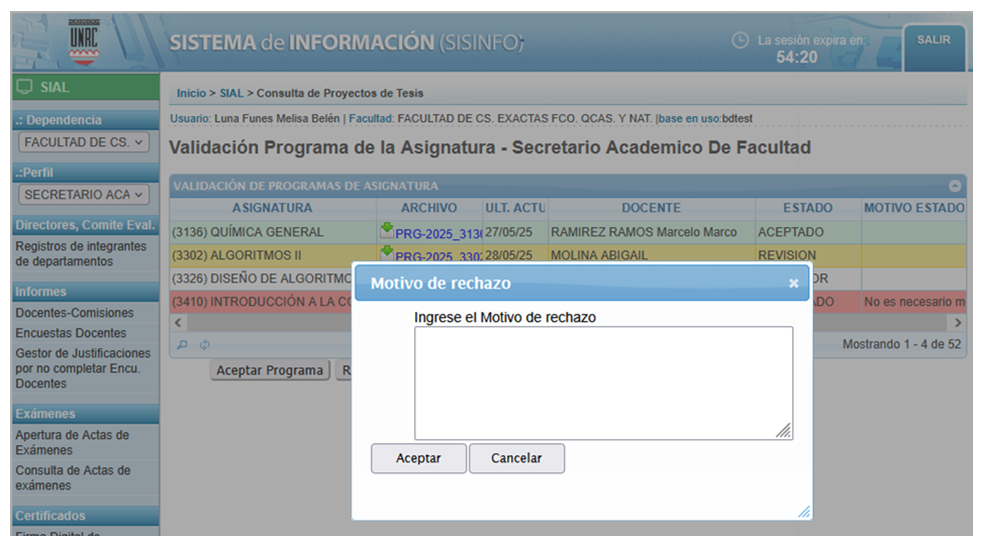984x548 pixels.
Task: Click the Aceptar button in dialog
Action: click(x=418, y=459)
